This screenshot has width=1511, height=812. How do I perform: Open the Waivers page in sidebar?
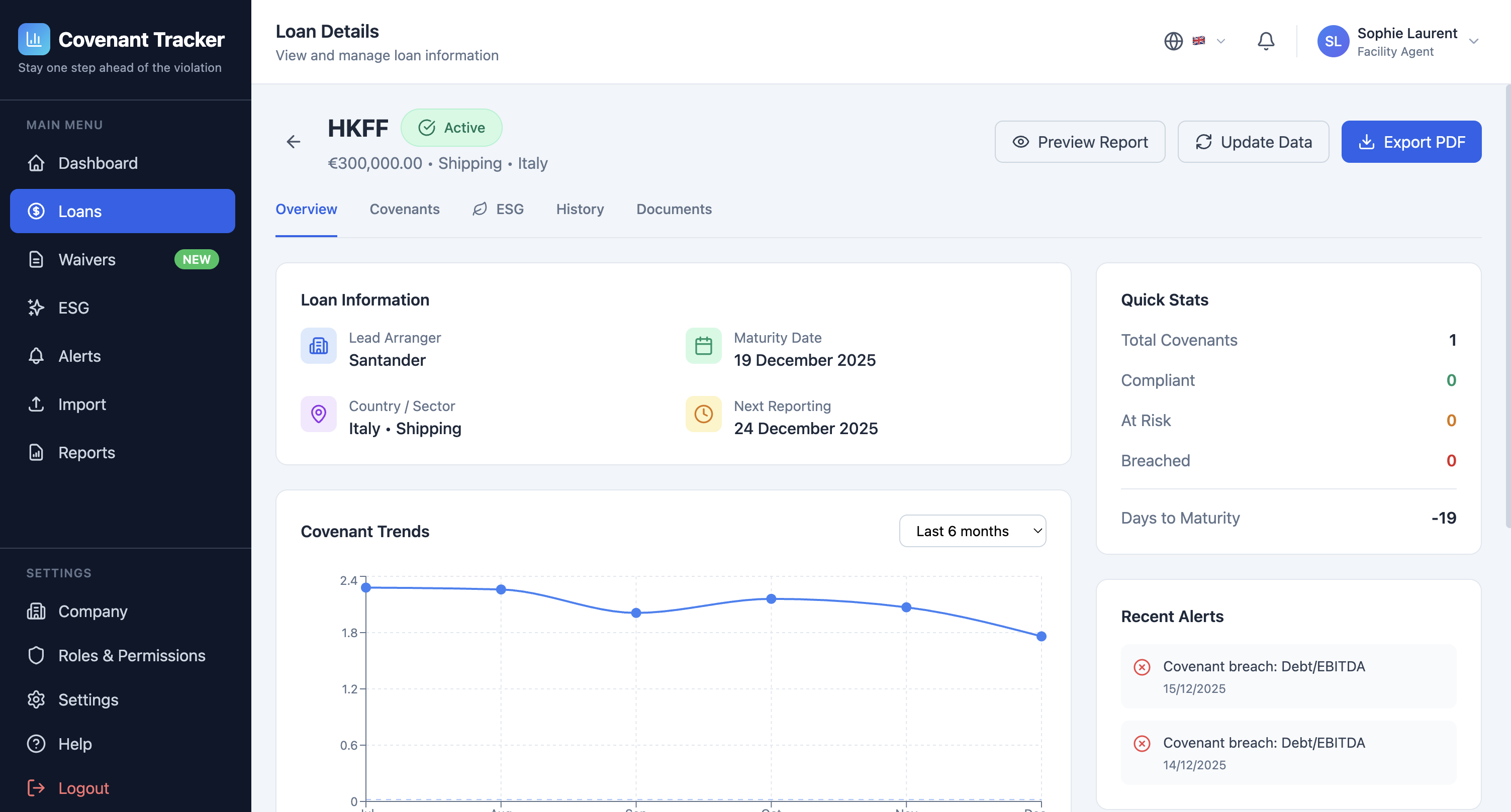[x=87, y=259]
